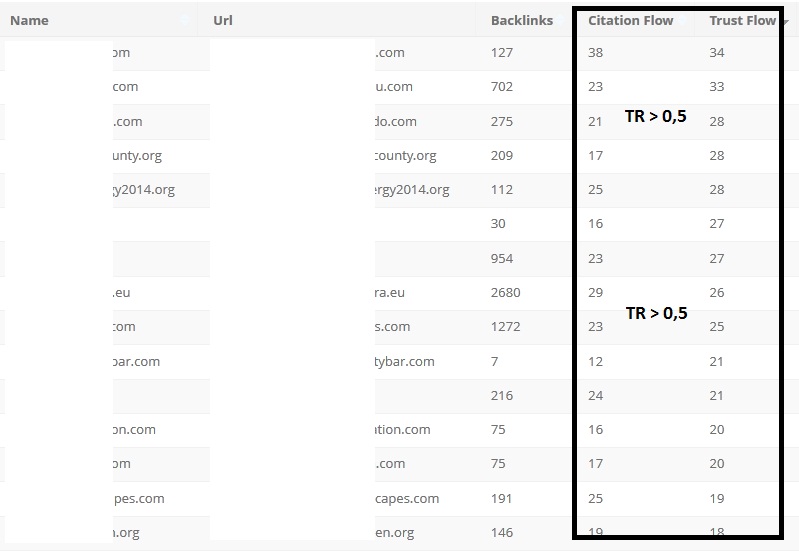Click the Trust Flow header label
The image size is (799, 559).
coord(742,20)
